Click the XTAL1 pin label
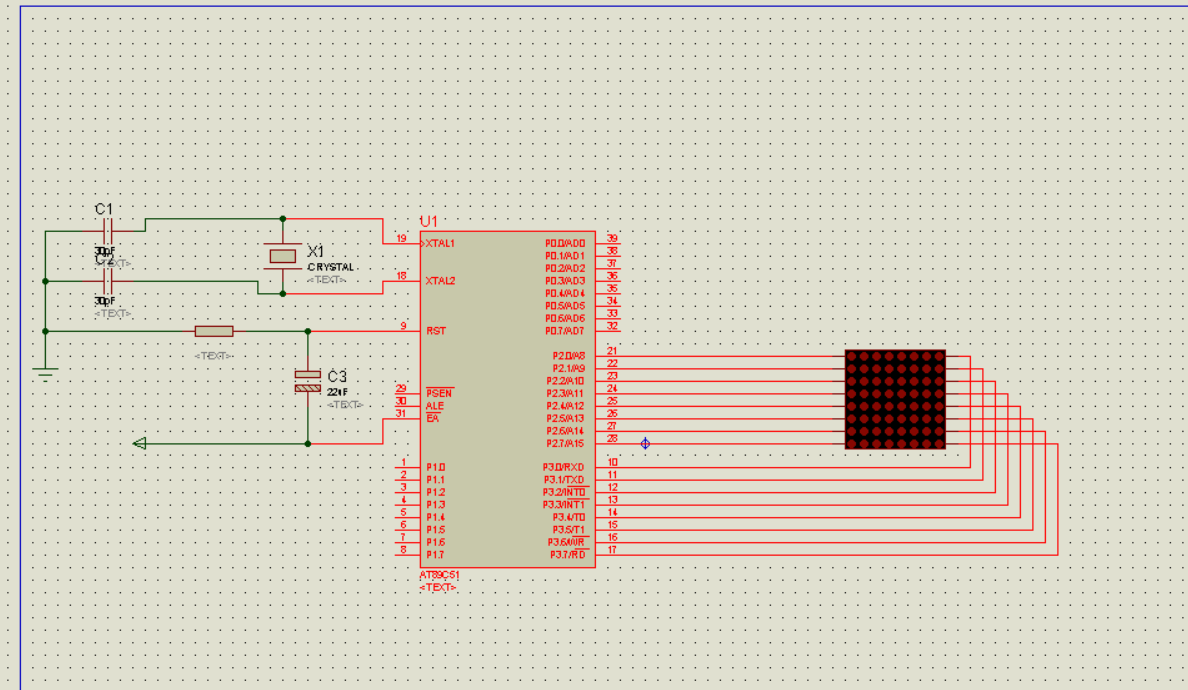 tap(440, 243)
